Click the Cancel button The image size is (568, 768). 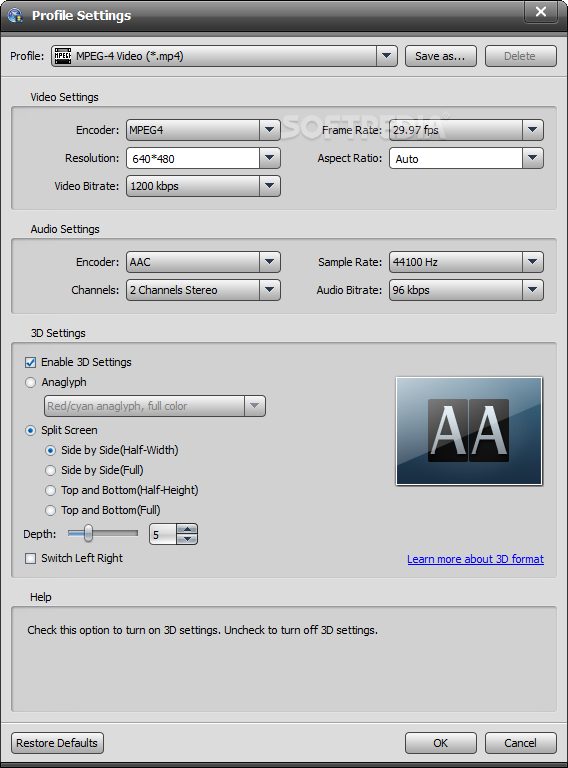pyautogui.click(x=521, y=743)
